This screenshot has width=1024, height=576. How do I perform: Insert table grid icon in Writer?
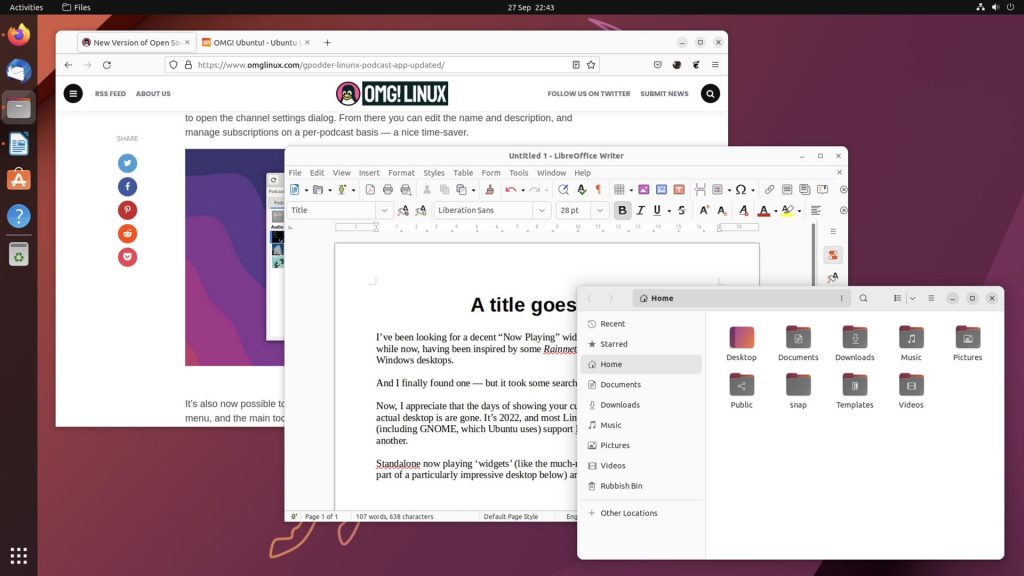pyautogui.click(x=619, y=190)
